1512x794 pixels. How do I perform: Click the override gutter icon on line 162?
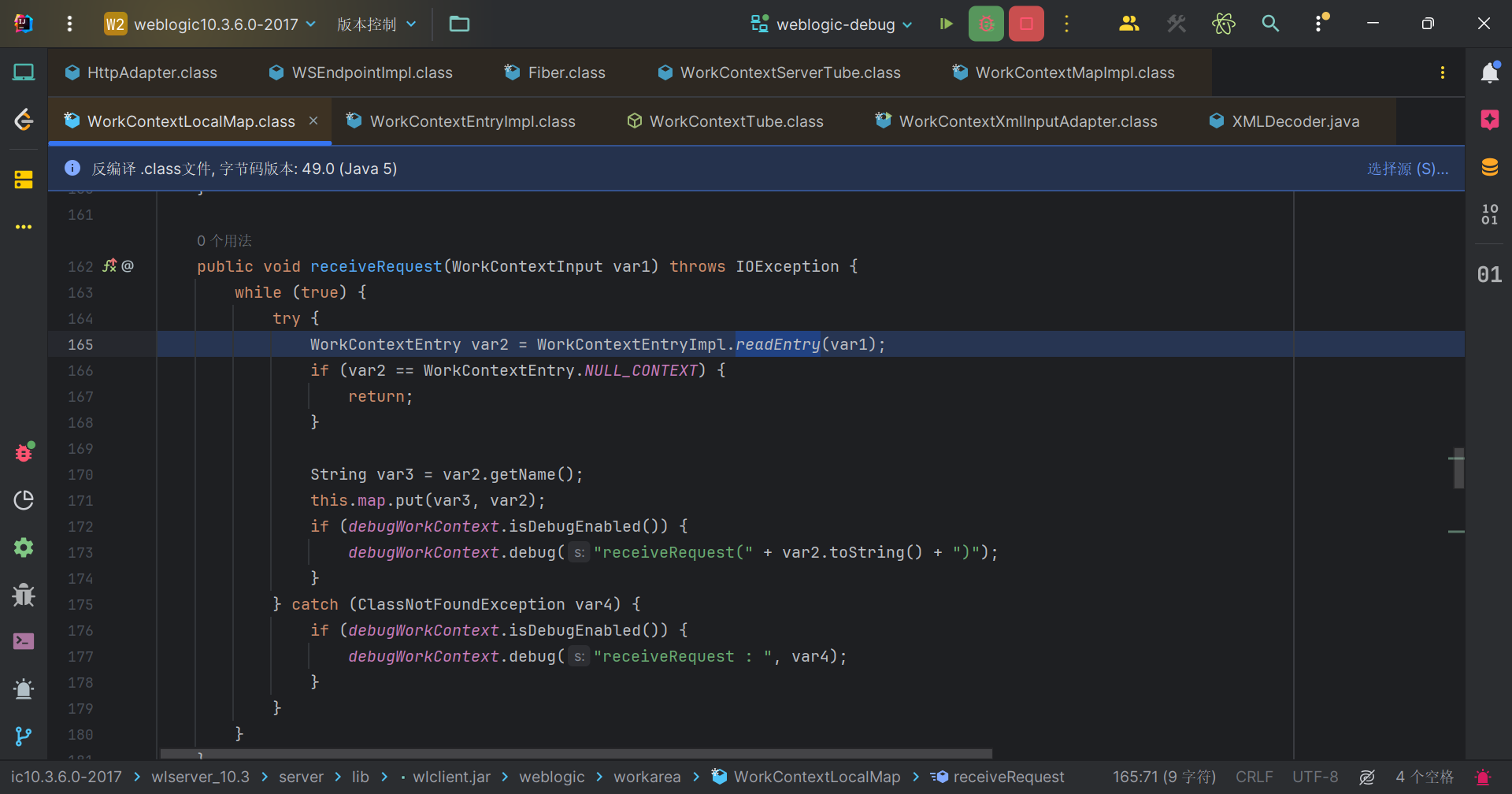[109, 266]
